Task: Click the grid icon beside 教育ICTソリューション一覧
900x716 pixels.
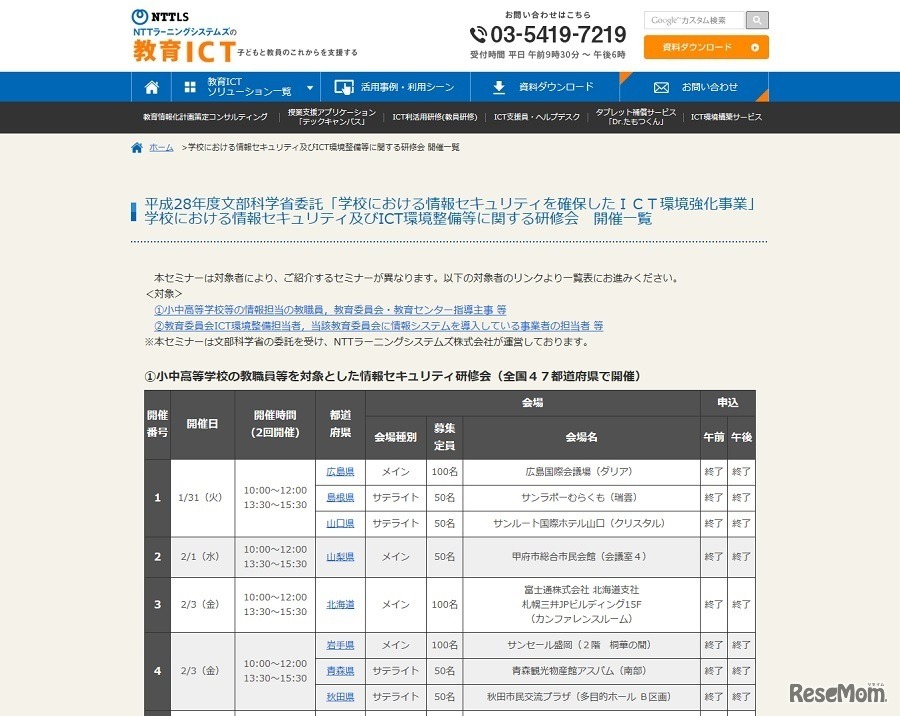Action: point(190,87)
